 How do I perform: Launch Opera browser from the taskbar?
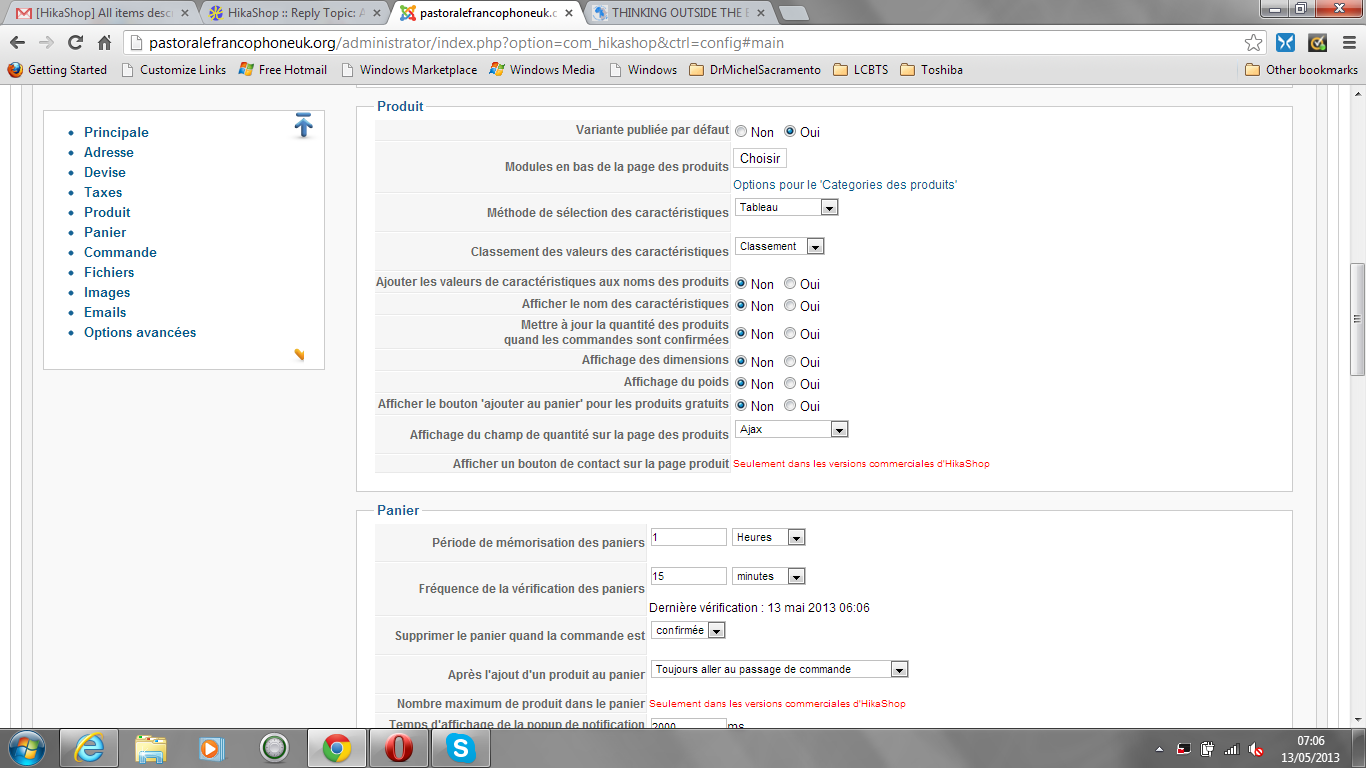pyautogui.click(x=398, y=748)
